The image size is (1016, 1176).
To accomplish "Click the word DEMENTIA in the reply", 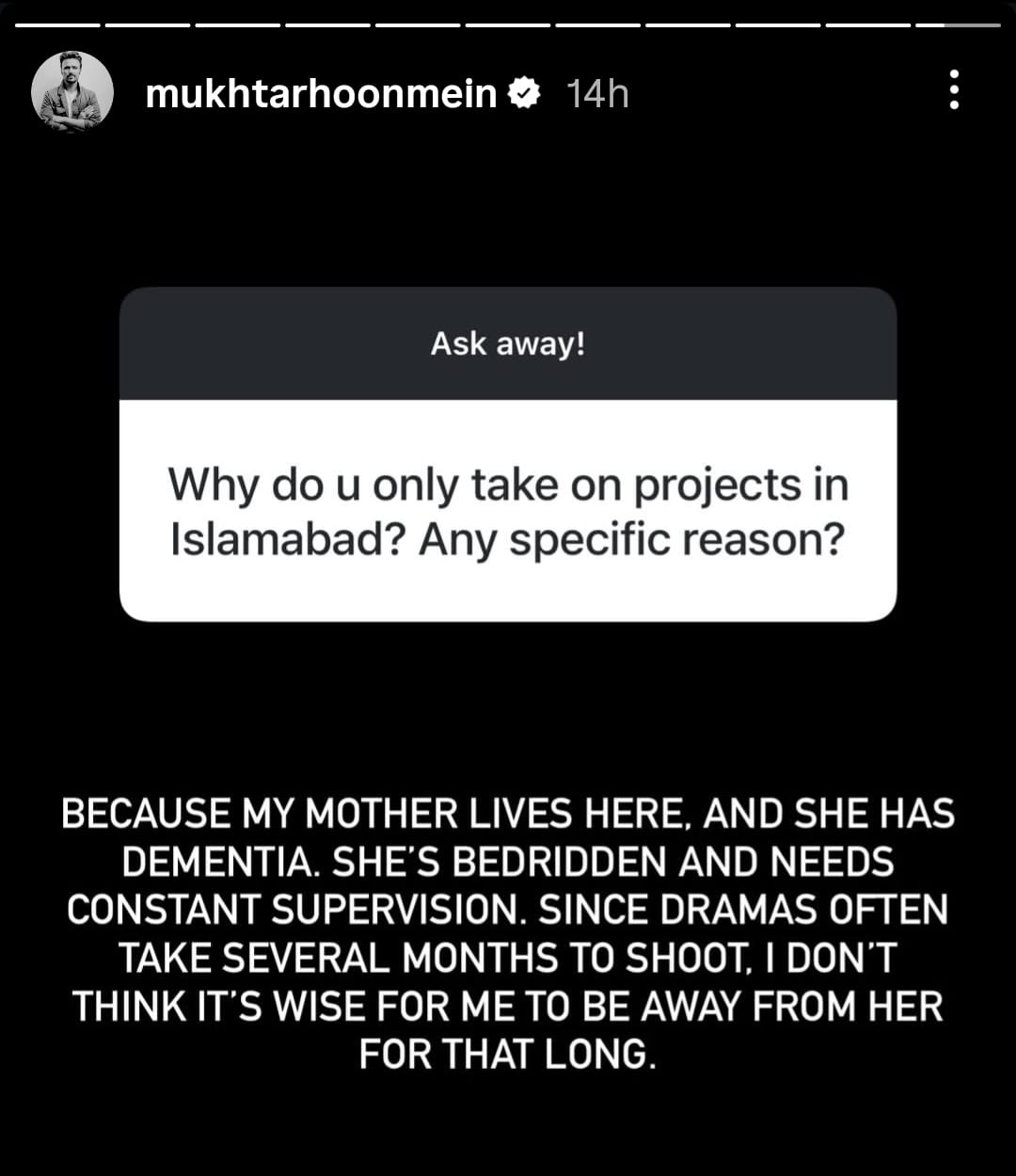I will tap(221, 862).
